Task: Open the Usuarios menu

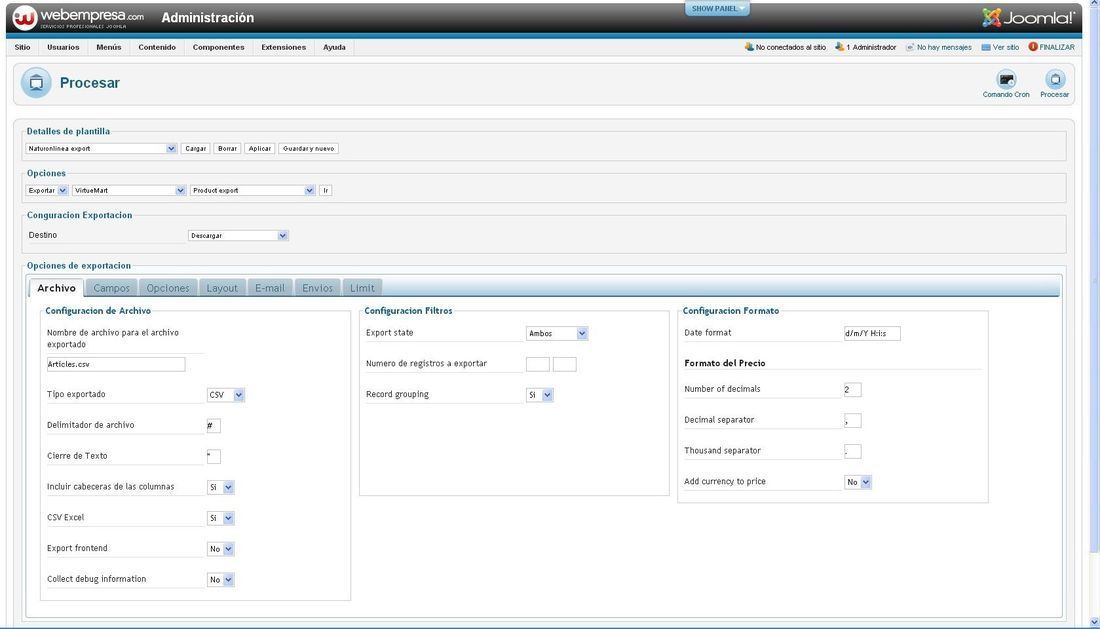Action: 63,47
